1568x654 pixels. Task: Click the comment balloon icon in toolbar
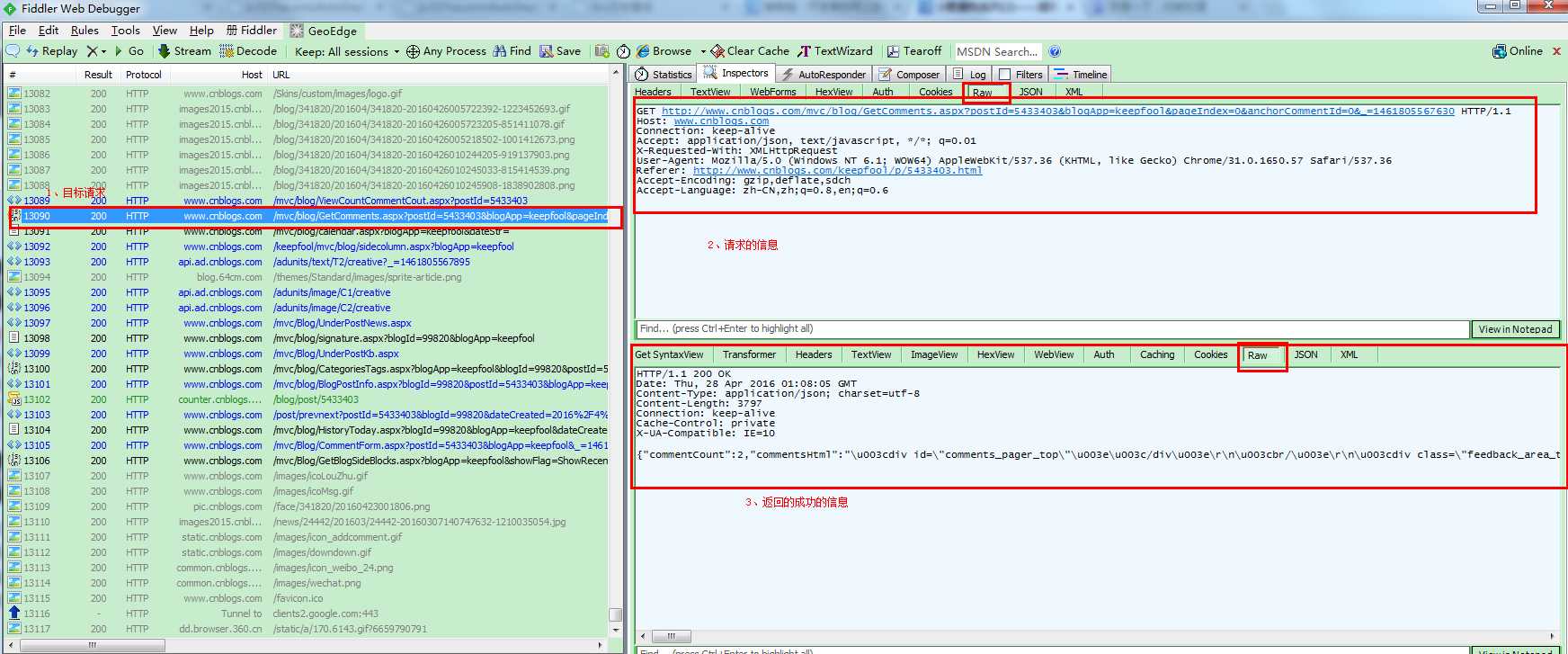tap(13, 51)
